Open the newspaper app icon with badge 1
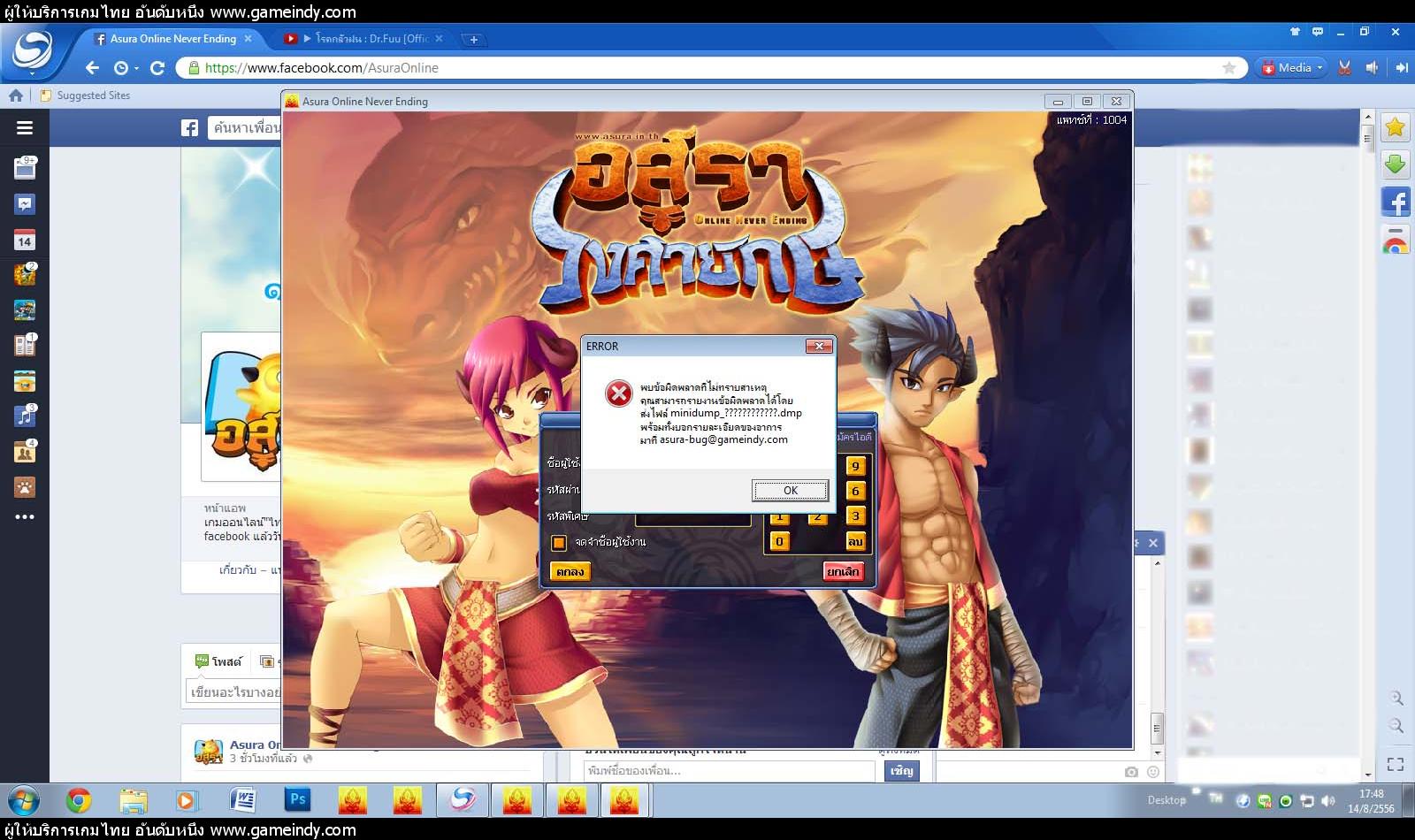The image size is (1415, 840). point(25,345)
